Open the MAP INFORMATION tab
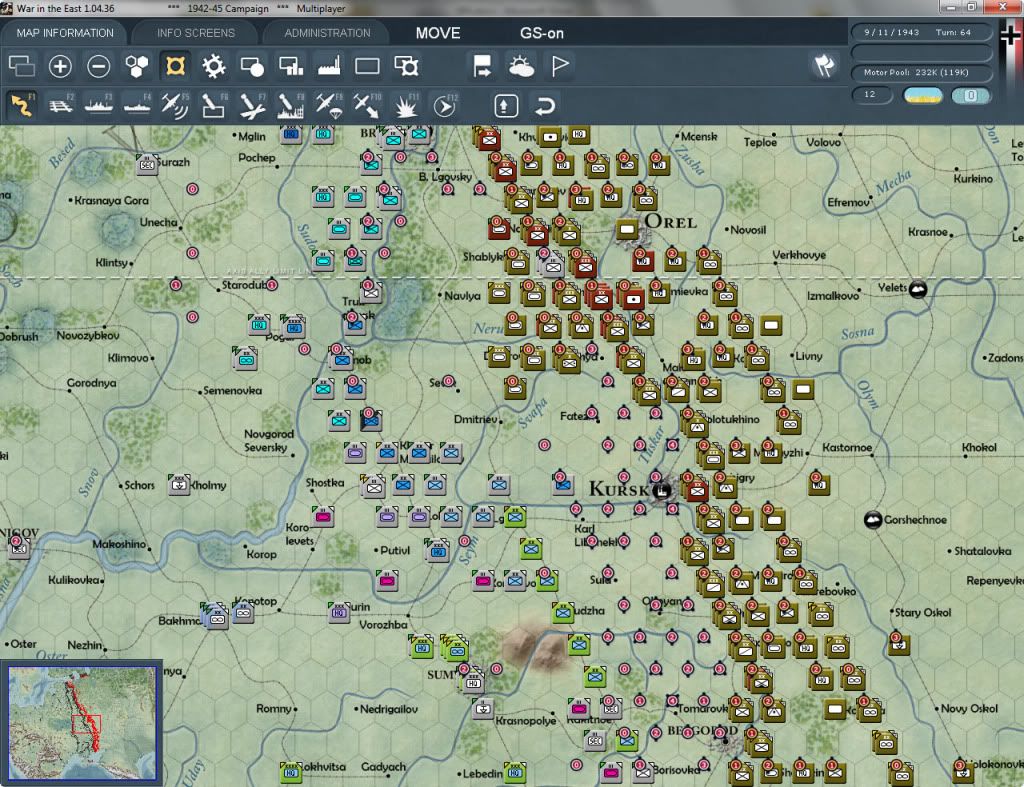 tap(65, 33)
